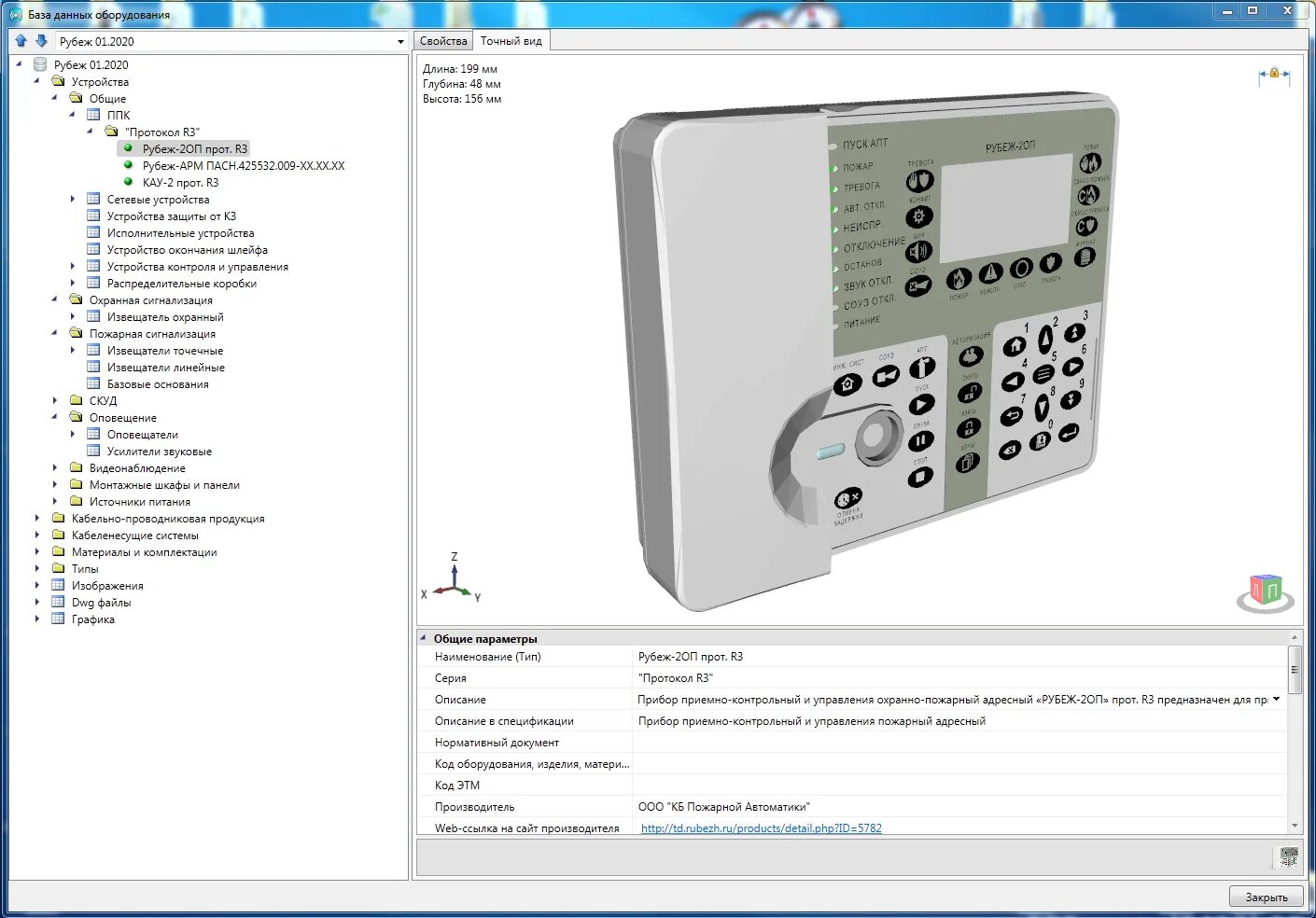This screenshot has height=918, width=1316.
Task: Click the folder icon beside Пожарная сигнализация
Action: click(76, 333)
